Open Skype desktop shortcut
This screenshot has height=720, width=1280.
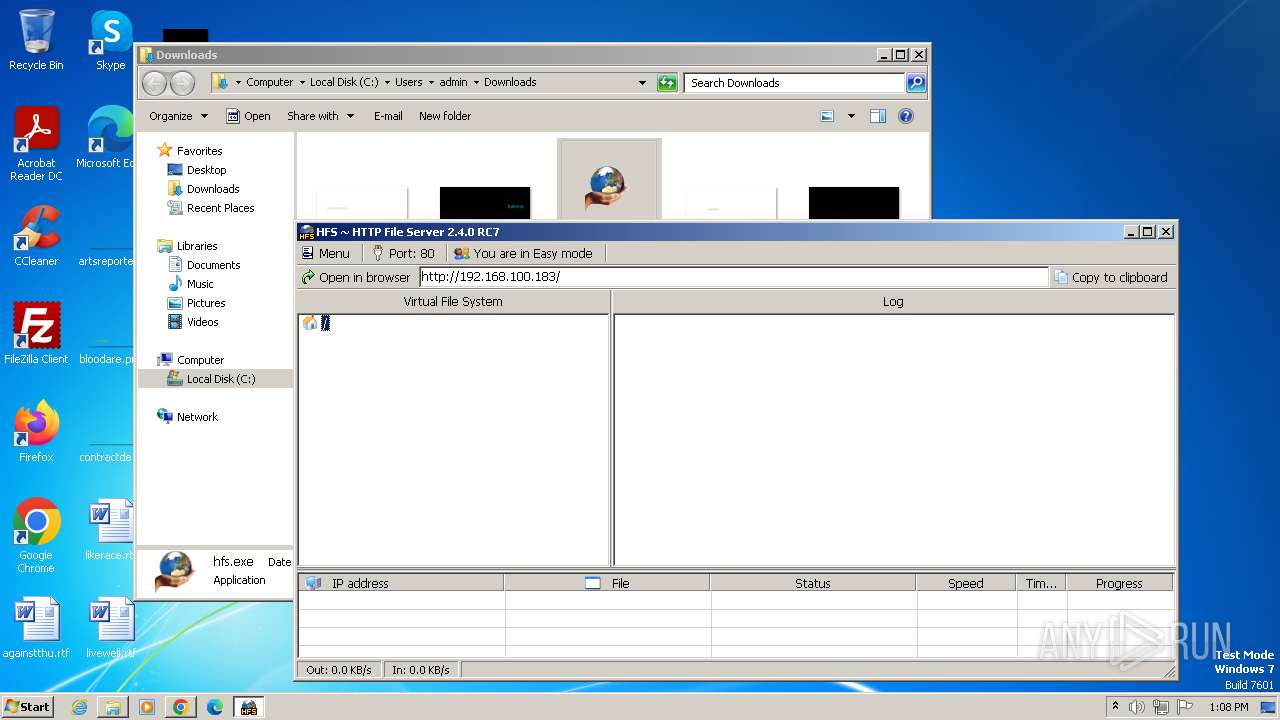110,40
